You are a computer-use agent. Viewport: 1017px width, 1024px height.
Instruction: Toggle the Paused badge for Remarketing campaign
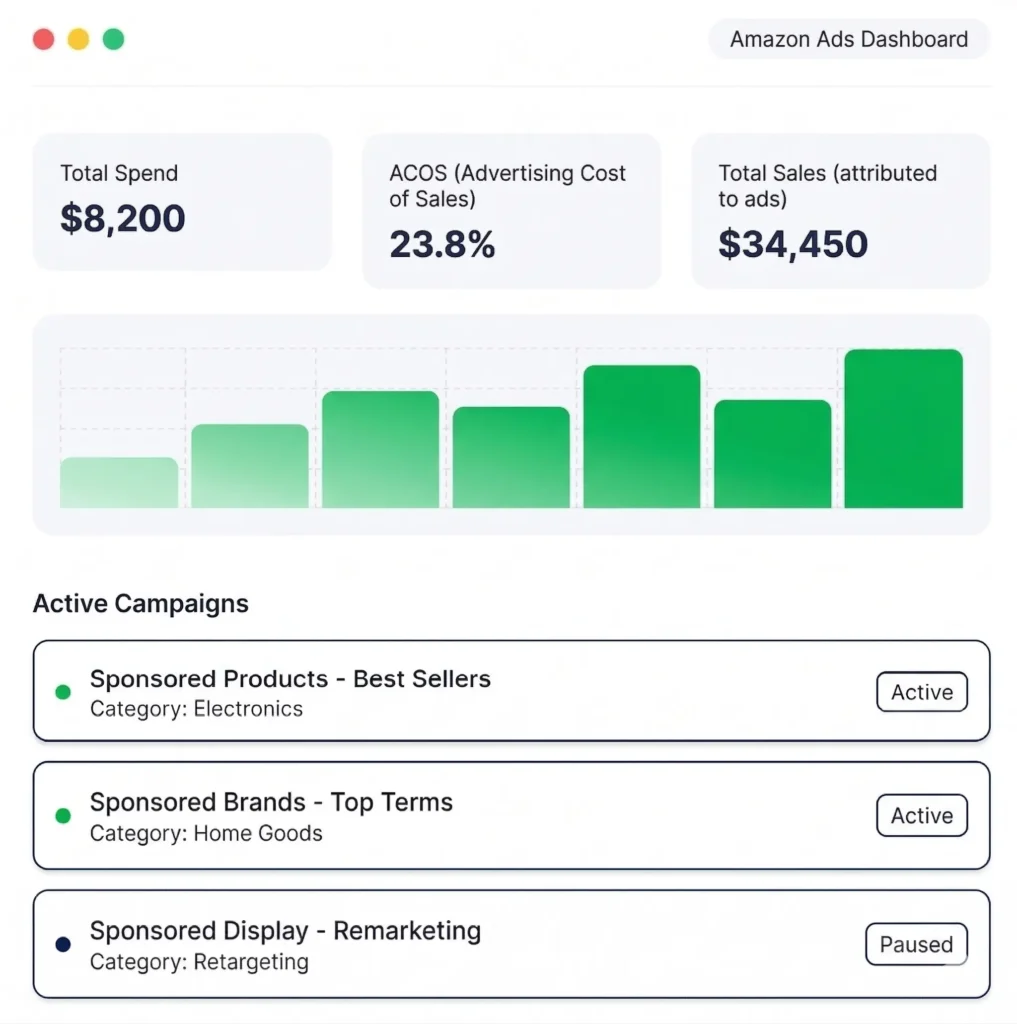point(915,944)
